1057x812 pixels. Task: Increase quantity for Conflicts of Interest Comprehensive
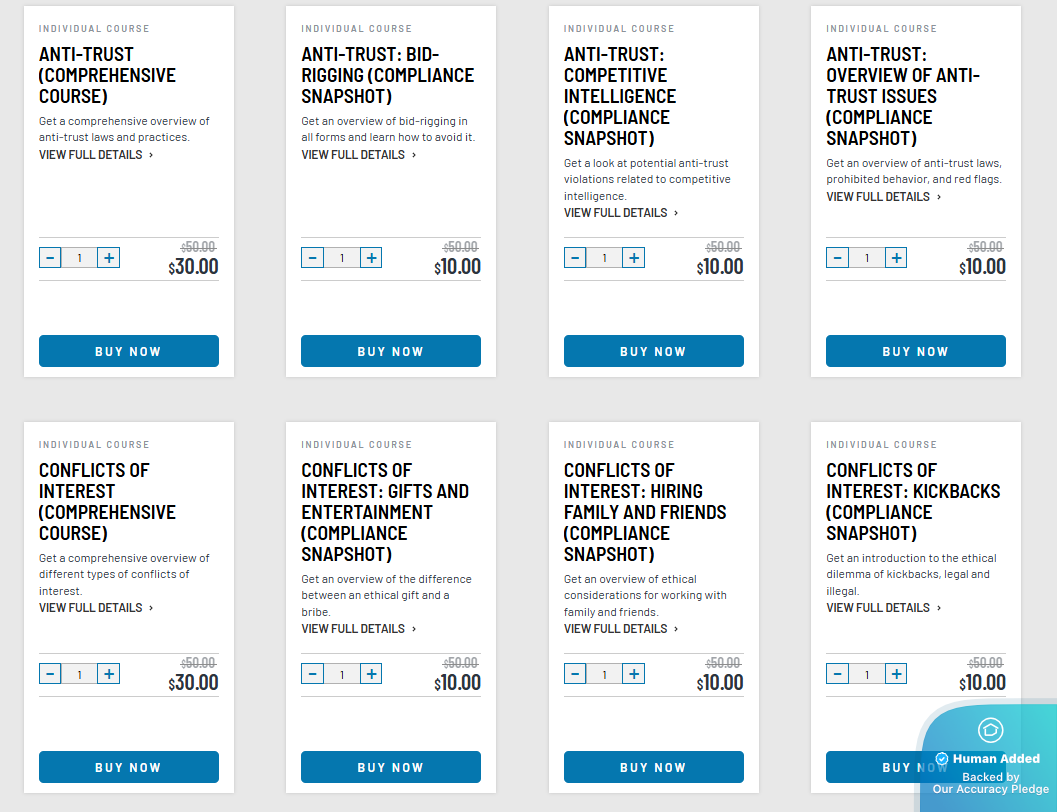pyautogui.click(x=109, y=674)
